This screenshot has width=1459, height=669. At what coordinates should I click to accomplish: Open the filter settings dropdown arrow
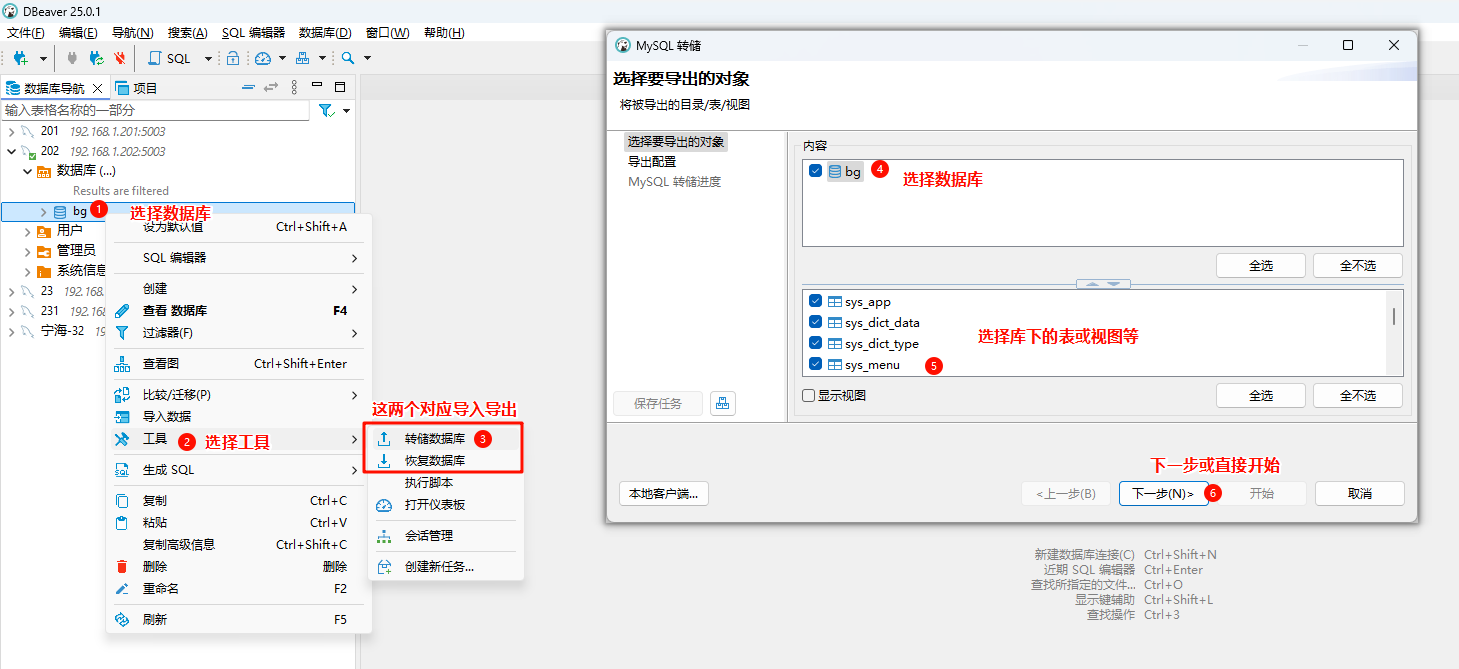[346, 110]
